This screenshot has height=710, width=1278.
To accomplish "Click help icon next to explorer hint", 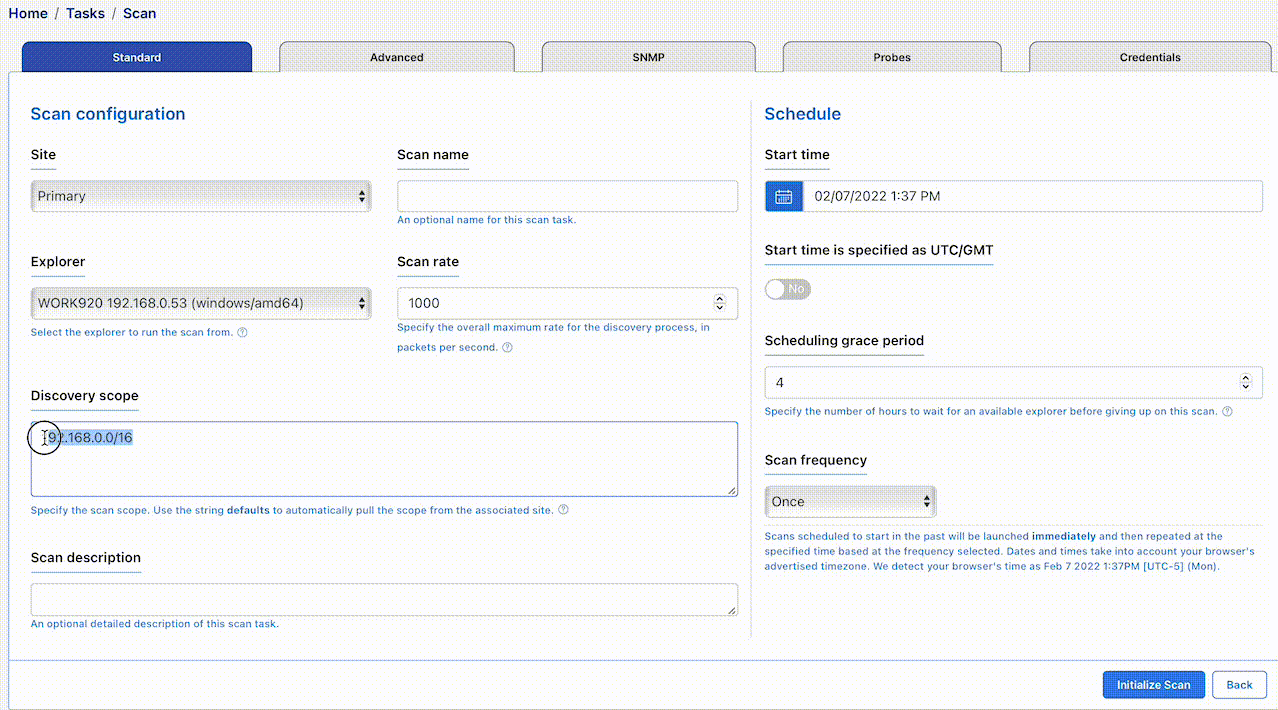I will click(242, 332).
